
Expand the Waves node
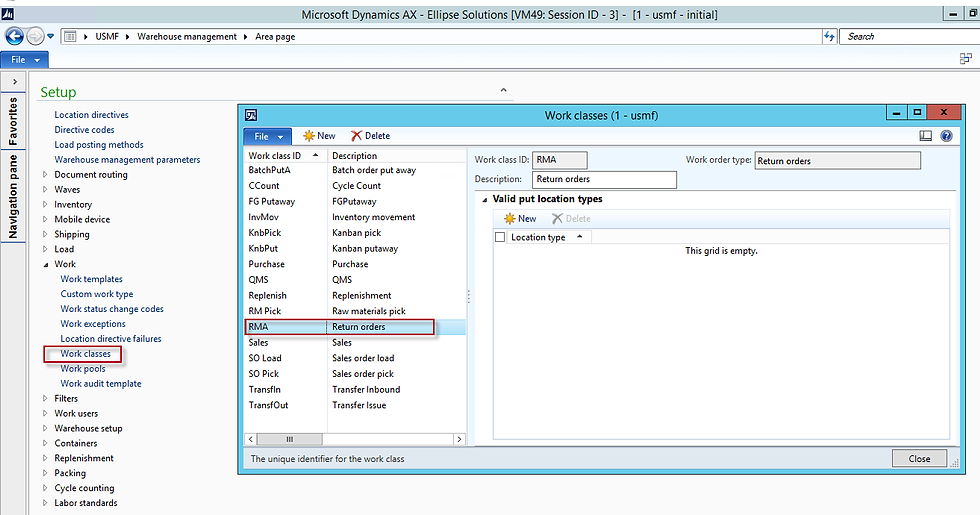[x=45, y=189]
